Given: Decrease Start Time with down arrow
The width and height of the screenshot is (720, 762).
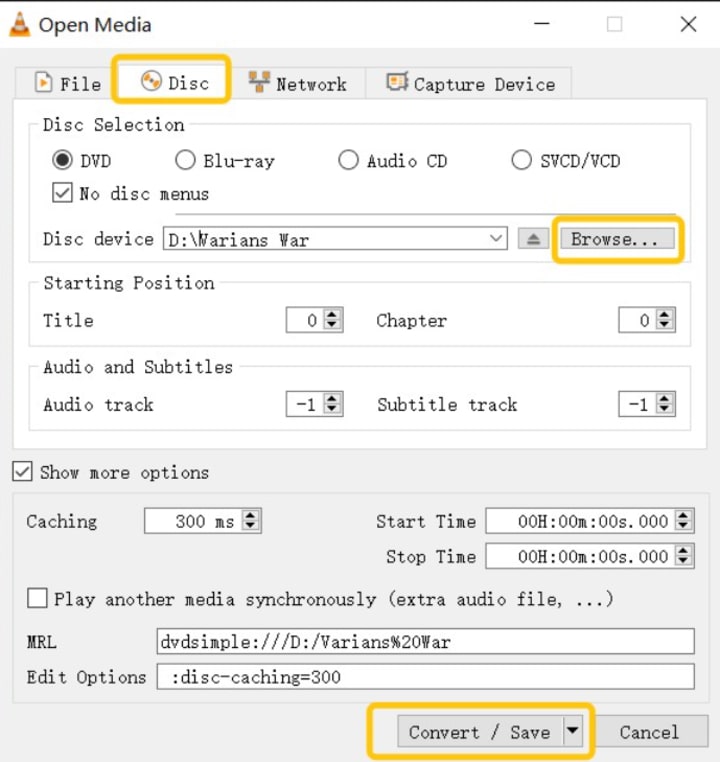Looking at the screenshot, I should 684,526.
